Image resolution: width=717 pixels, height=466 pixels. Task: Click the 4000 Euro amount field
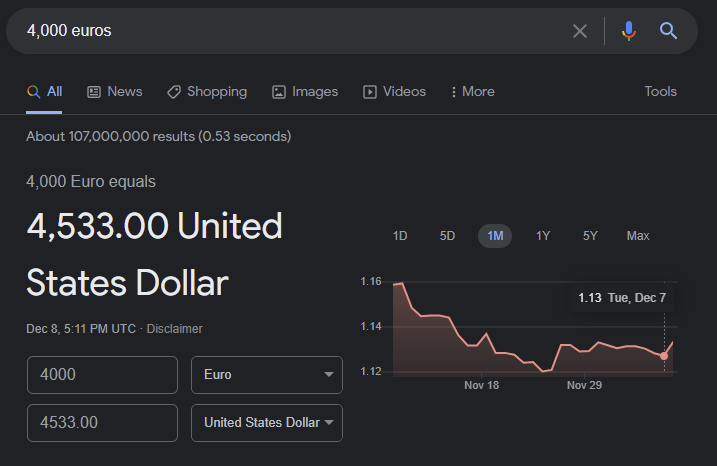click(x=102, y=375)
